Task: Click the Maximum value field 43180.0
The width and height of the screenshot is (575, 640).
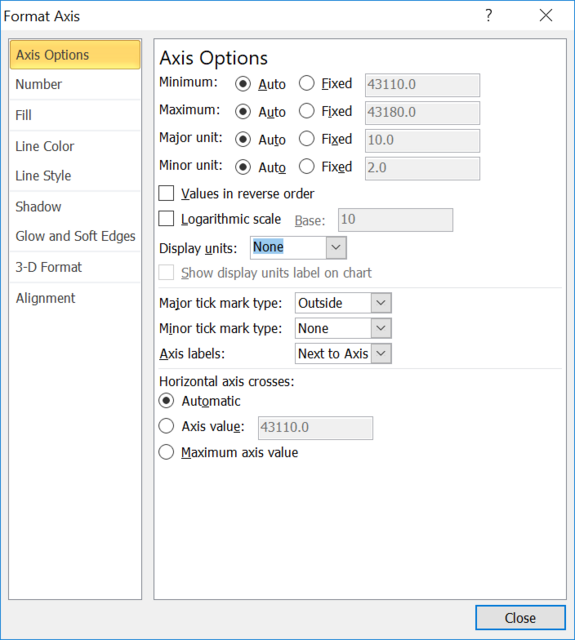Action: click(422, 113)
